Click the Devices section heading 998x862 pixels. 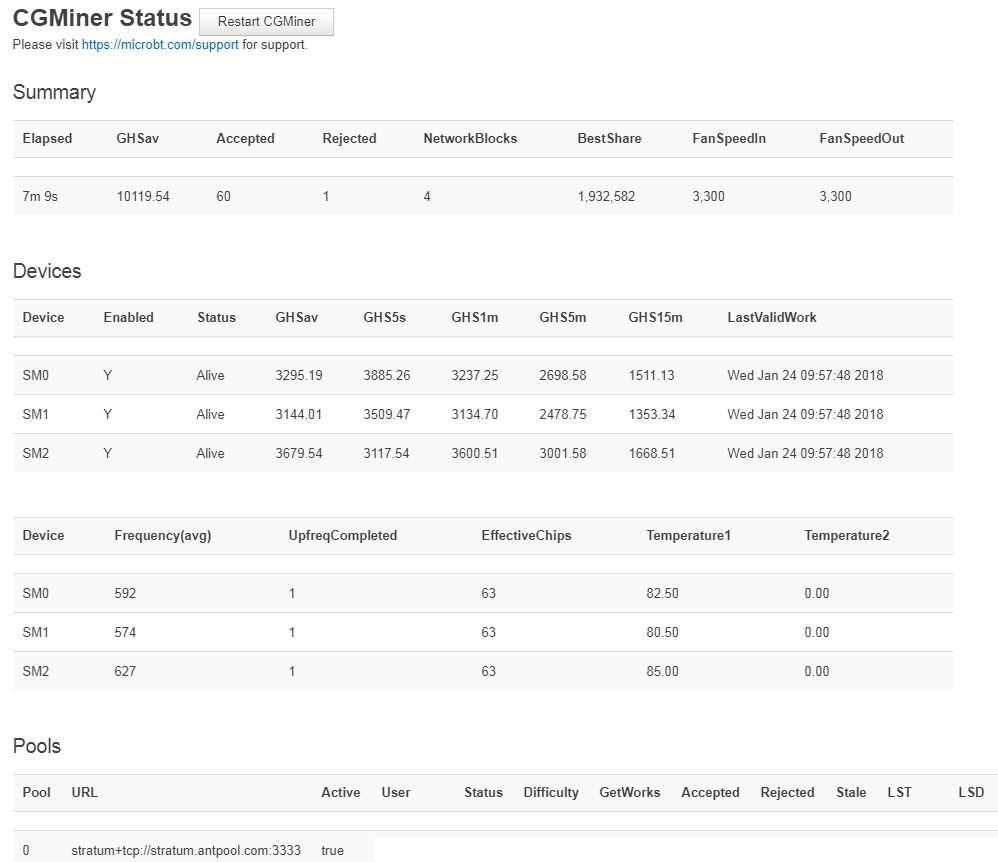tap(47, 271)
